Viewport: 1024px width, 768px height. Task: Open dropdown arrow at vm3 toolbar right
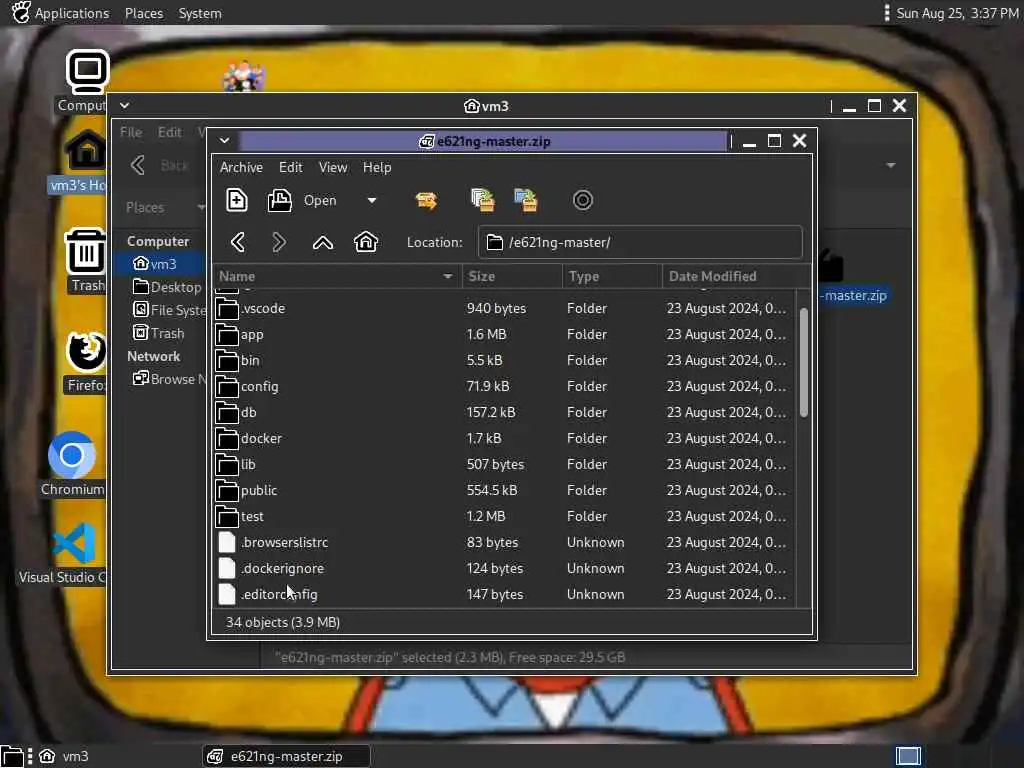coord(891,165)
